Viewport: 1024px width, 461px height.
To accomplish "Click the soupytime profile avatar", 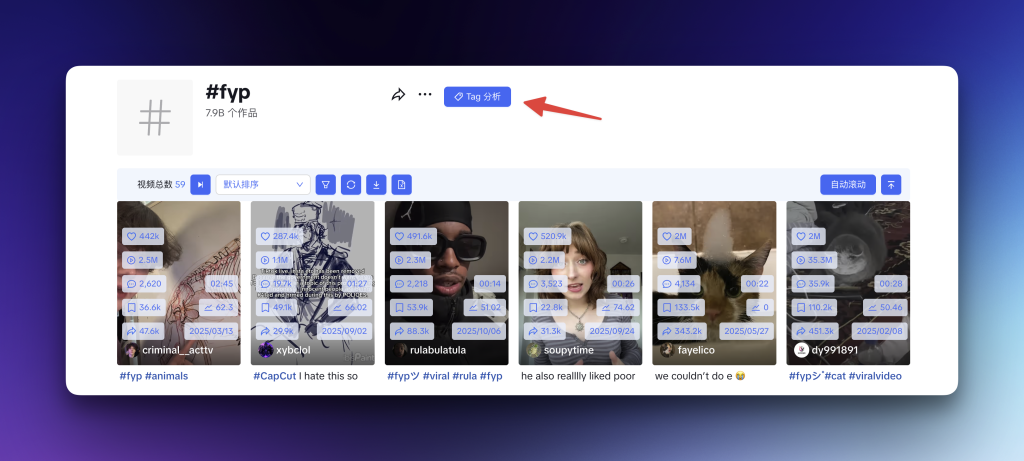I will (534, 350).
